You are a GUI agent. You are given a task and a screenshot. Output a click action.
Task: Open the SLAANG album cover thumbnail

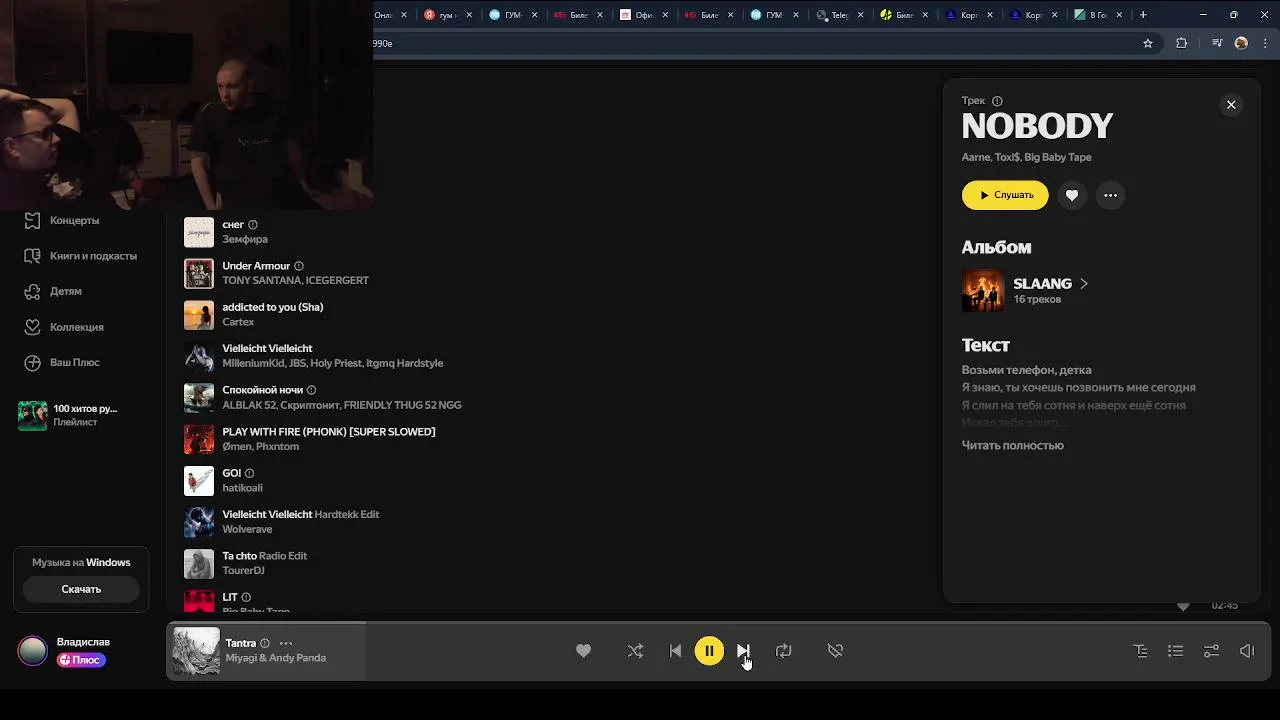(x=983, y=291)
